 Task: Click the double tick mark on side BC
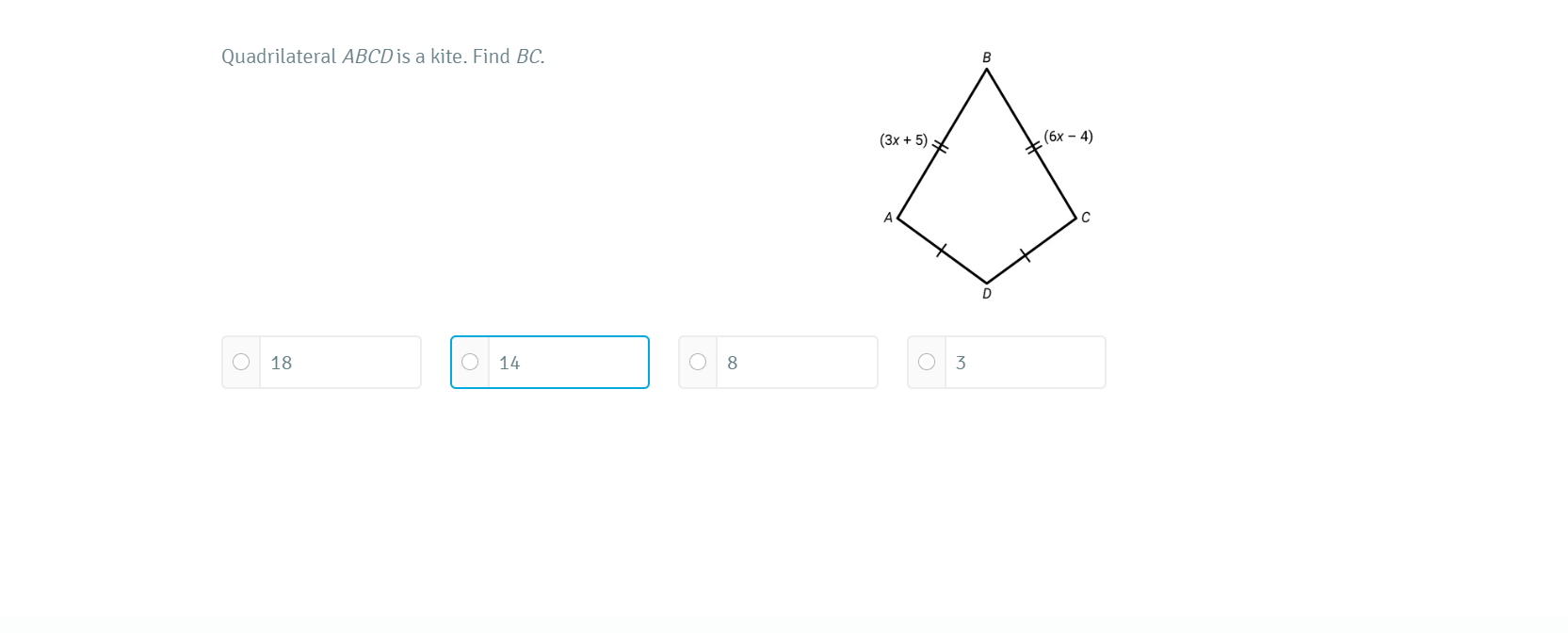click(1034, 146)
